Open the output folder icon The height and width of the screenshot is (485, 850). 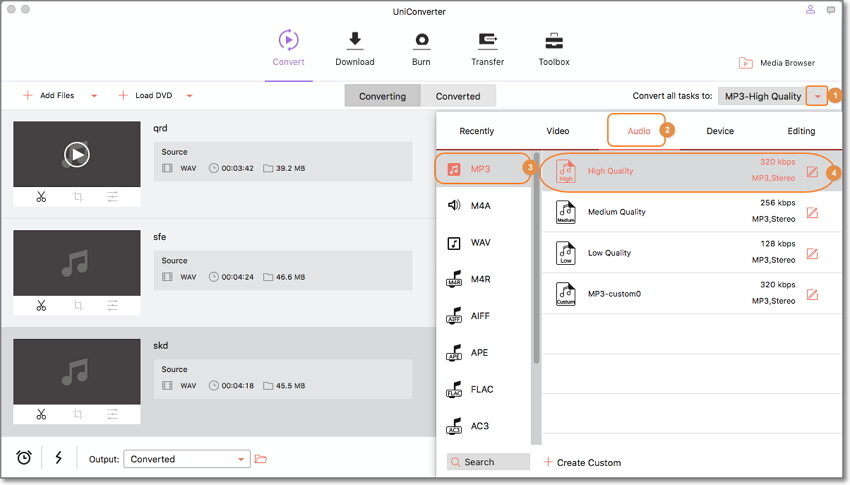click(261, 459)
